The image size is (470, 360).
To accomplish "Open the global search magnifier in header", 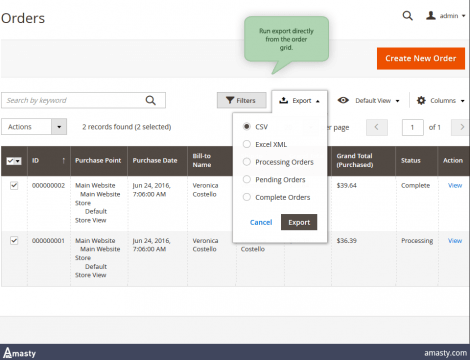I will coord(407,16).
